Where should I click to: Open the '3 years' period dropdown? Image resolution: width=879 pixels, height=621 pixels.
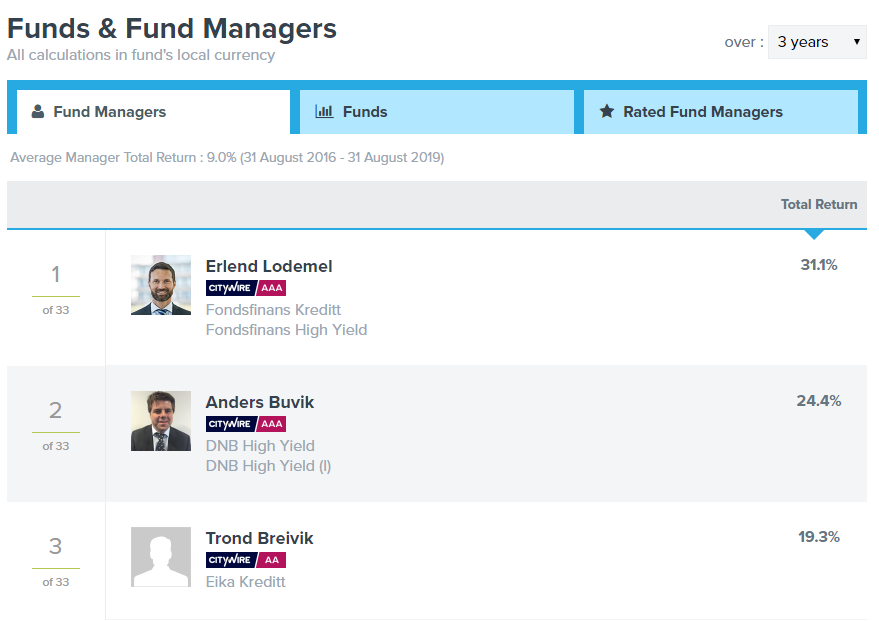[817, 42]
